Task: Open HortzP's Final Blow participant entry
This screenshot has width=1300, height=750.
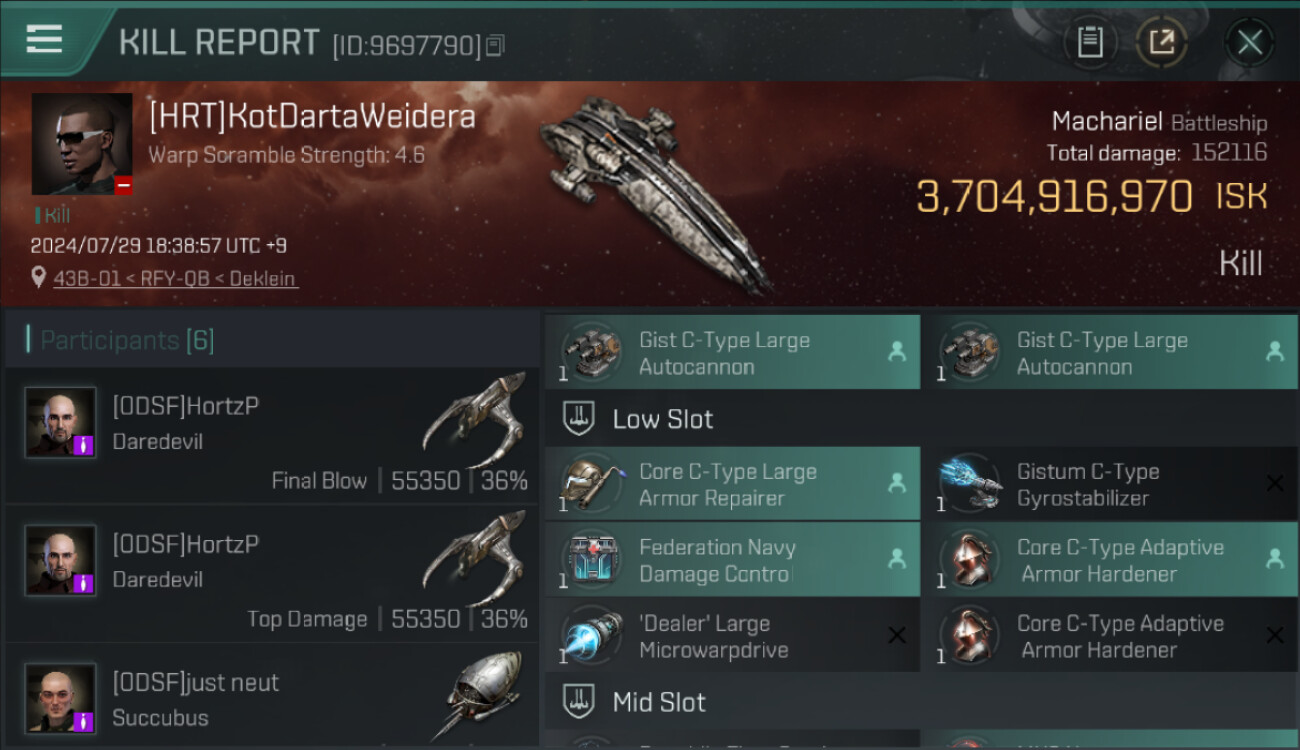Action: (272, 436)
